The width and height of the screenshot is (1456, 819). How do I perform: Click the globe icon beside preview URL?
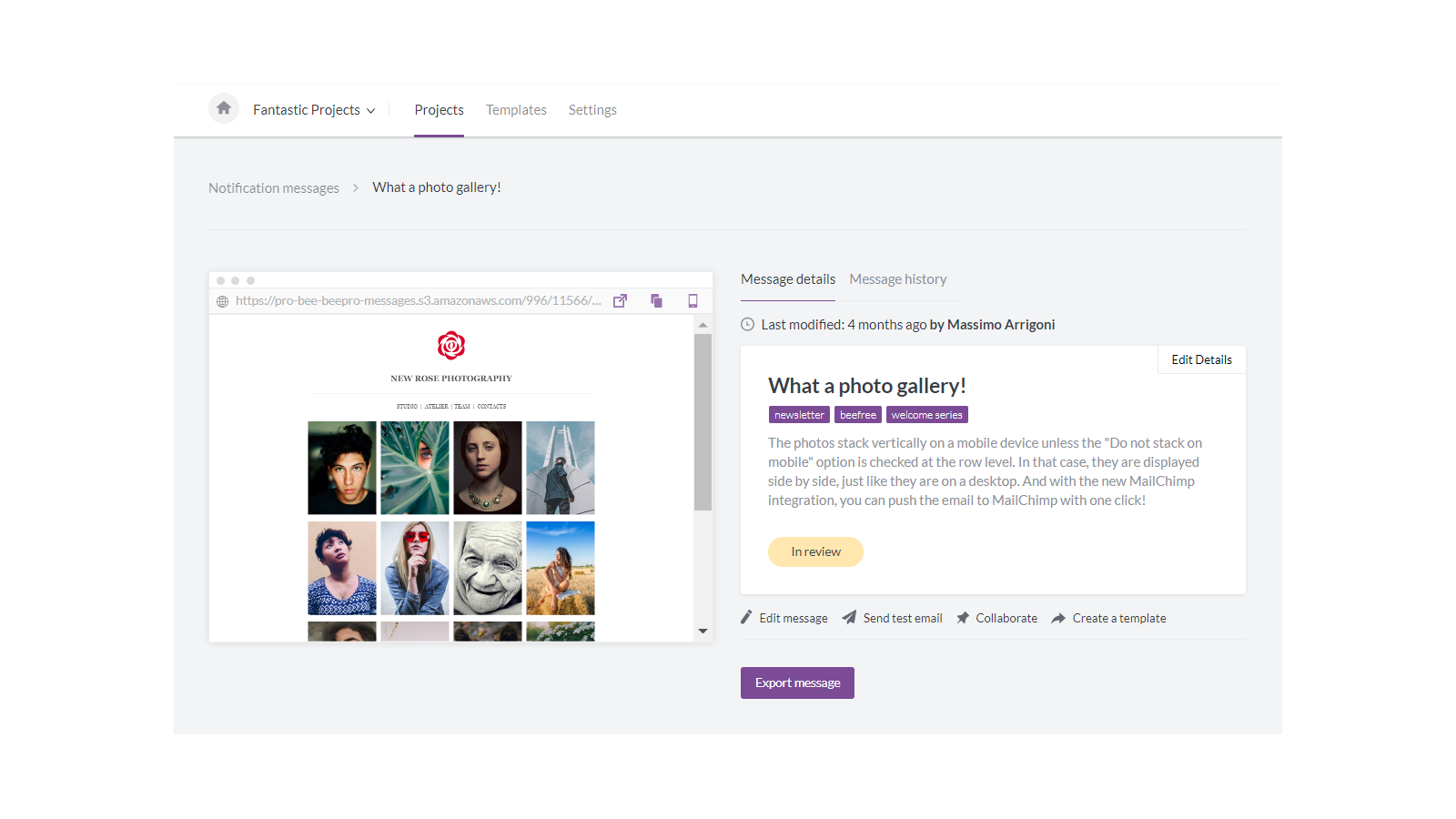tap(222, 301)
